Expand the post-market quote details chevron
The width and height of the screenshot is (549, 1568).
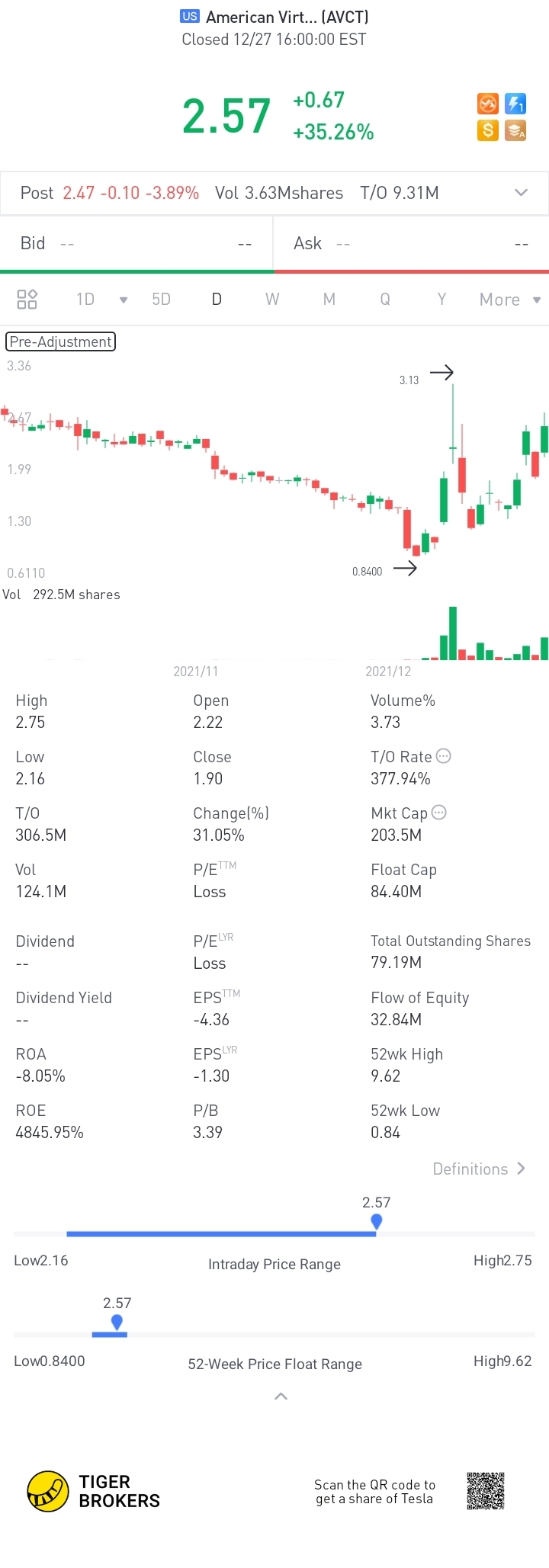(x=522, y=193)
